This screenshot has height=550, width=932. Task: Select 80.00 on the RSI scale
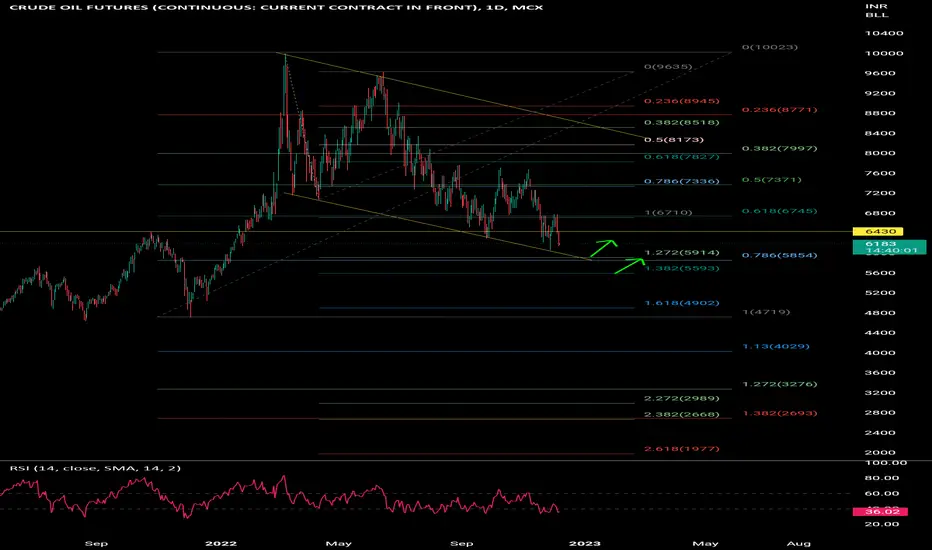tap(882, 478)
